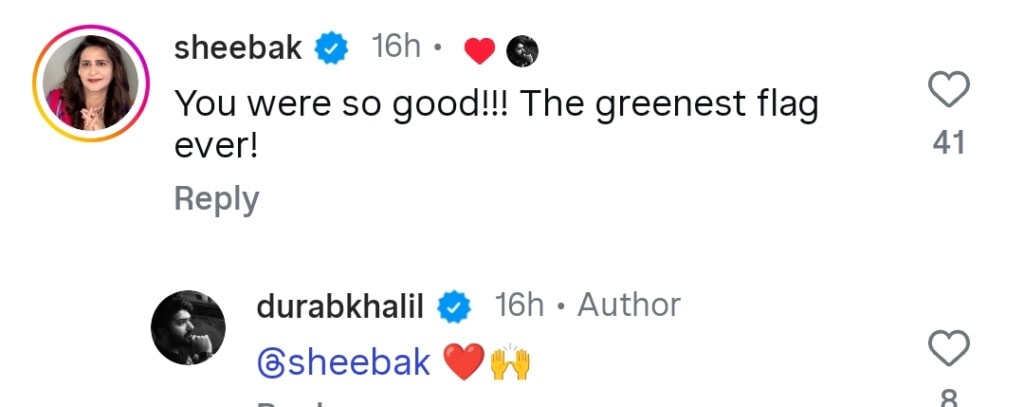
Task: Like durabkhalil's reply with the heart
Action: point(948,348)
